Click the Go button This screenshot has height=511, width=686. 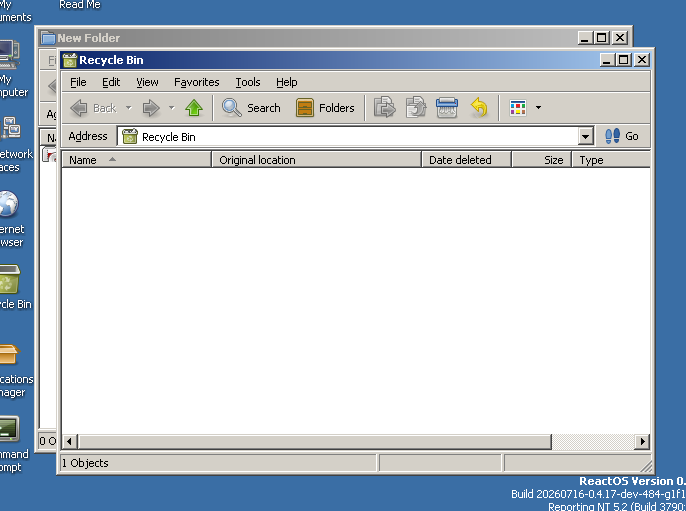point(622,136)
